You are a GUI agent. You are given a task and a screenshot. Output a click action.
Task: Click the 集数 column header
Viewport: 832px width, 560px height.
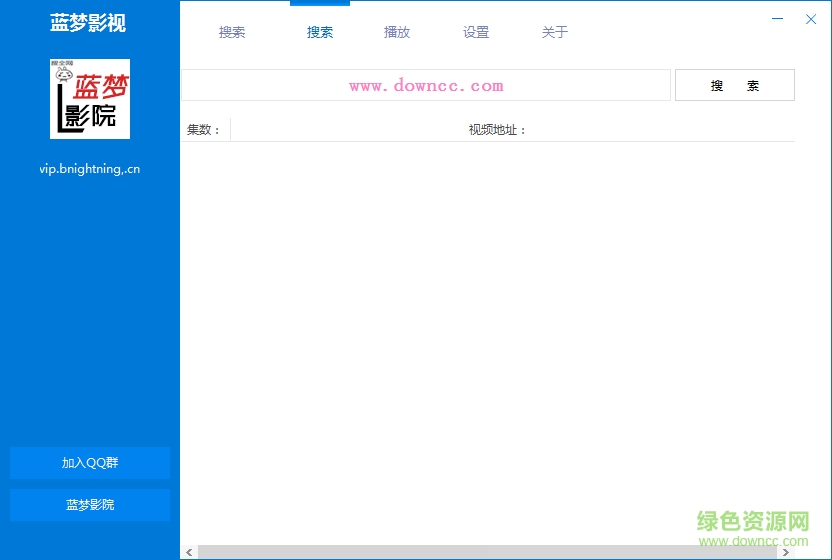tap(204, 130)
